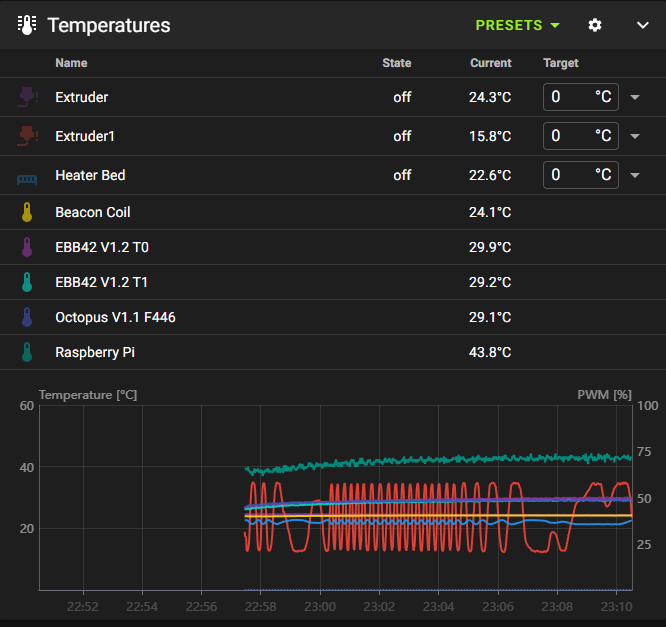Click the PWM [%] axis label
This screenshot has width=666, height=627.
point(604,395)
